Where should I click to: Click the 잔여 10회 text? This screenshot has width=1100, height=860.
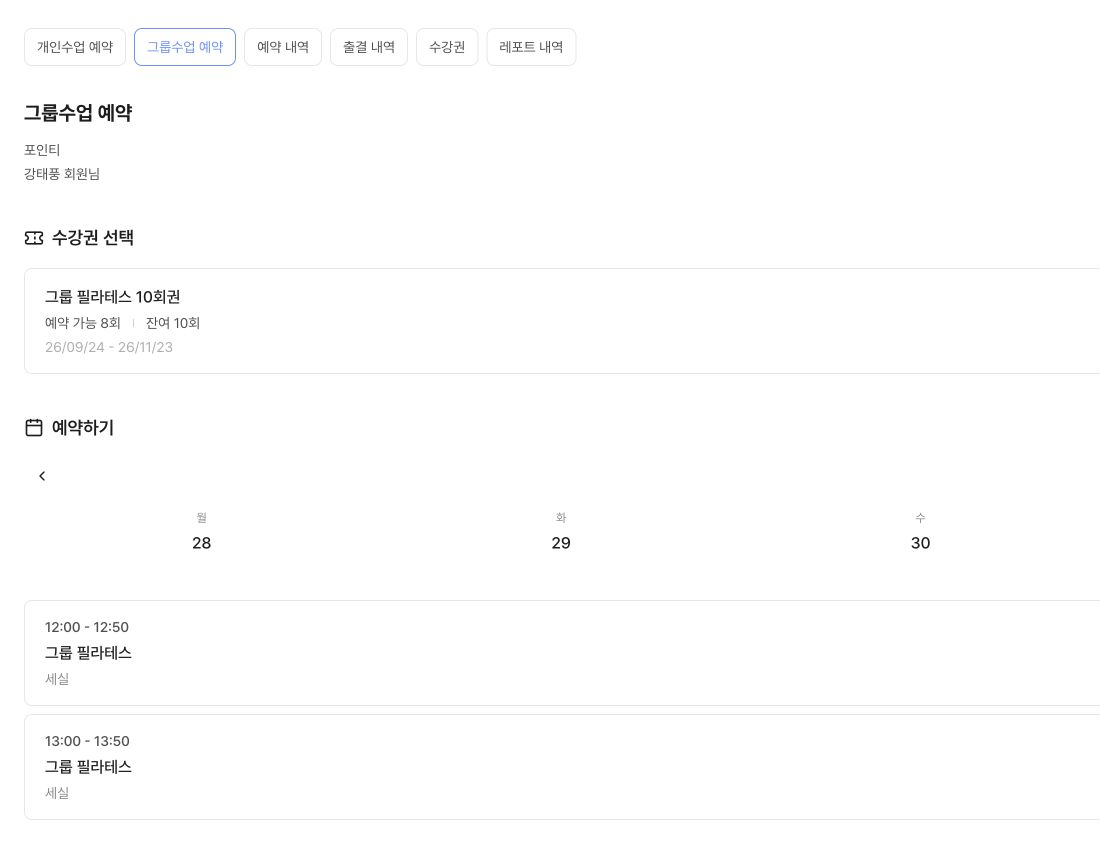173,323
